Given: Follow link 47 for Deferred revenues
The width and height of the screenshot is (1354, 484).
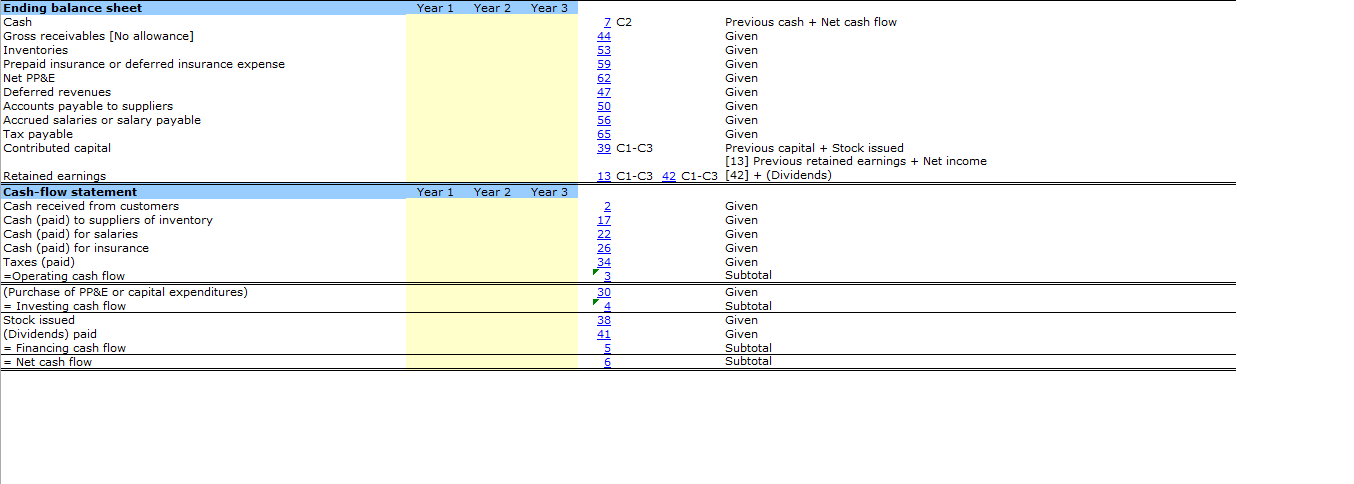Looking at the screenshot, I should tap(604, 92).
